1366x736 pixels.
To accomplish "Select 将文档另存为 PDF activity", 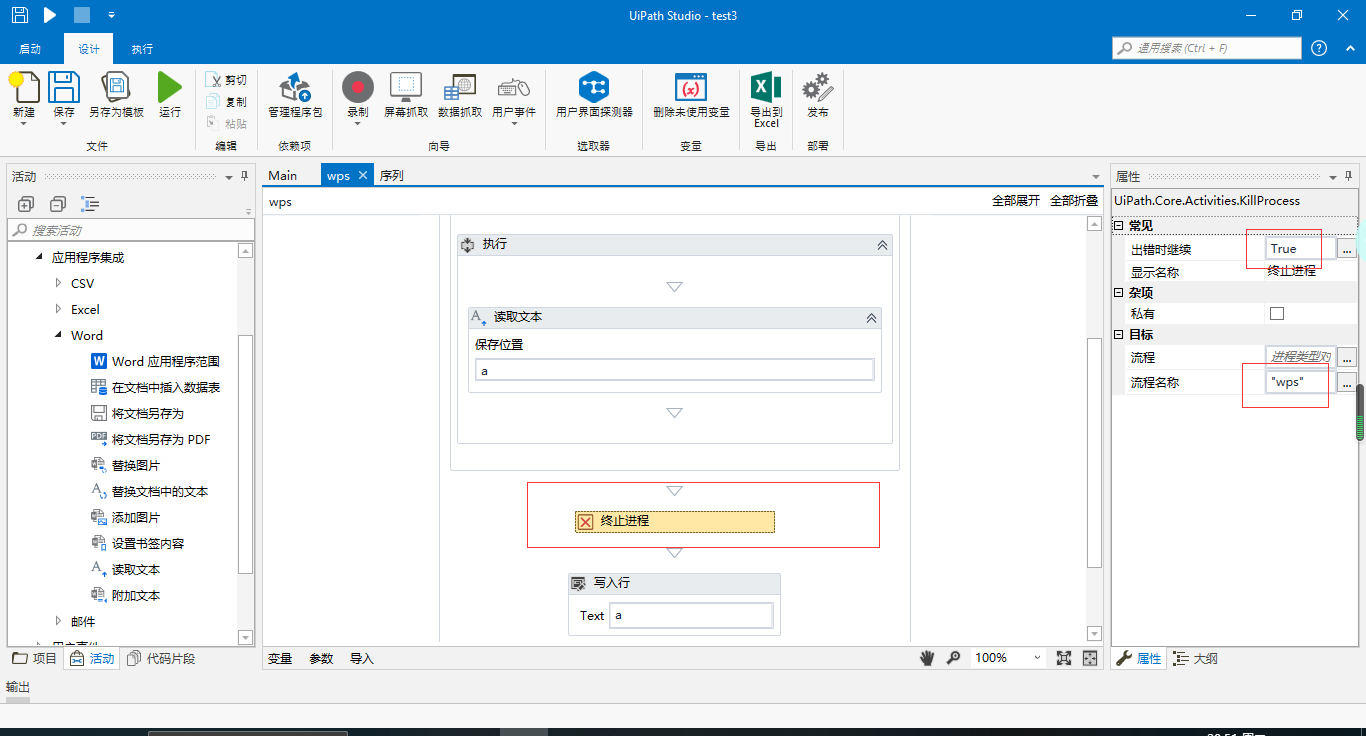I will click(x=160, y=440).
